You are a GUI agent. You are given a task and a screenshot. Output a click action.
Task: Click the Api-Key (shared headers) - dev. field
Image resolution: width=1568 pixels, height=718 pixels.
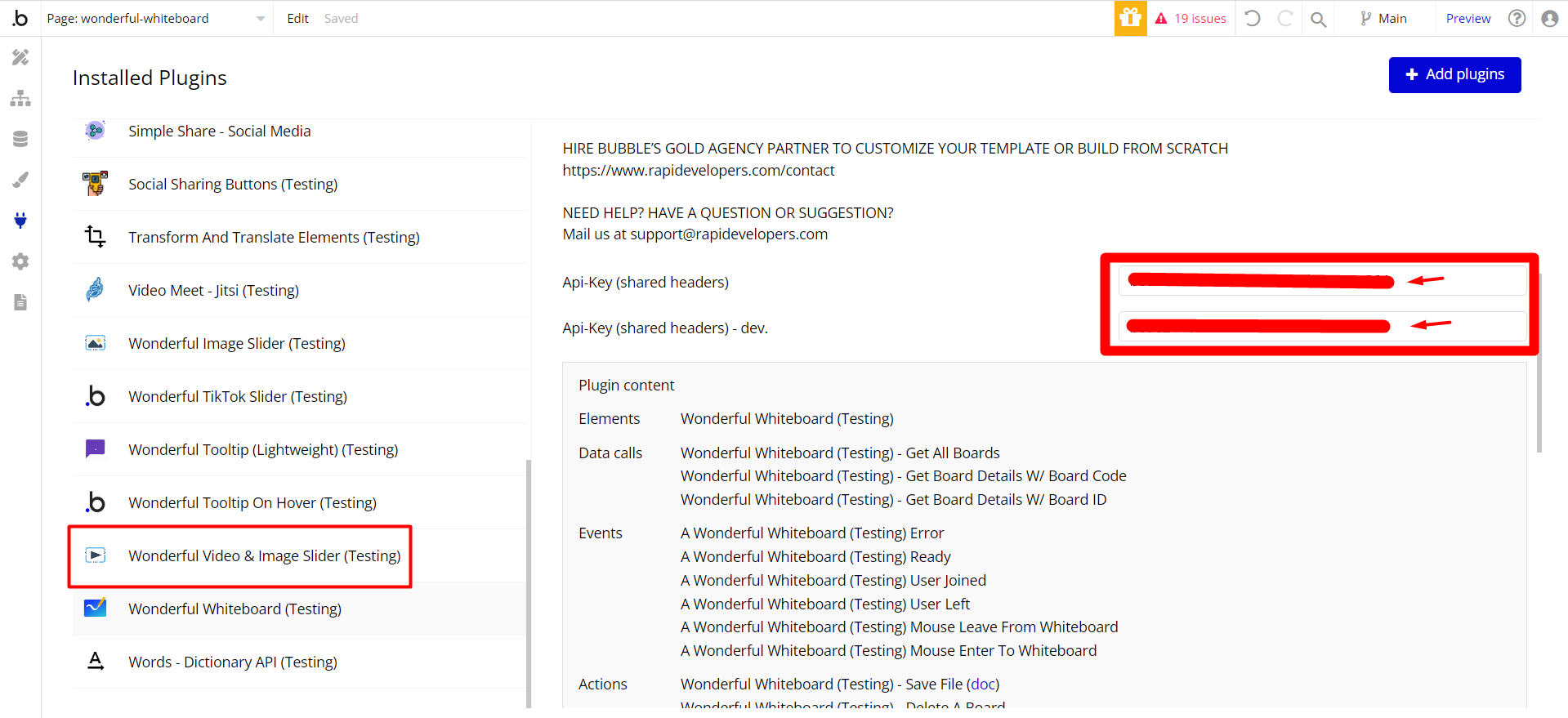1323,326
